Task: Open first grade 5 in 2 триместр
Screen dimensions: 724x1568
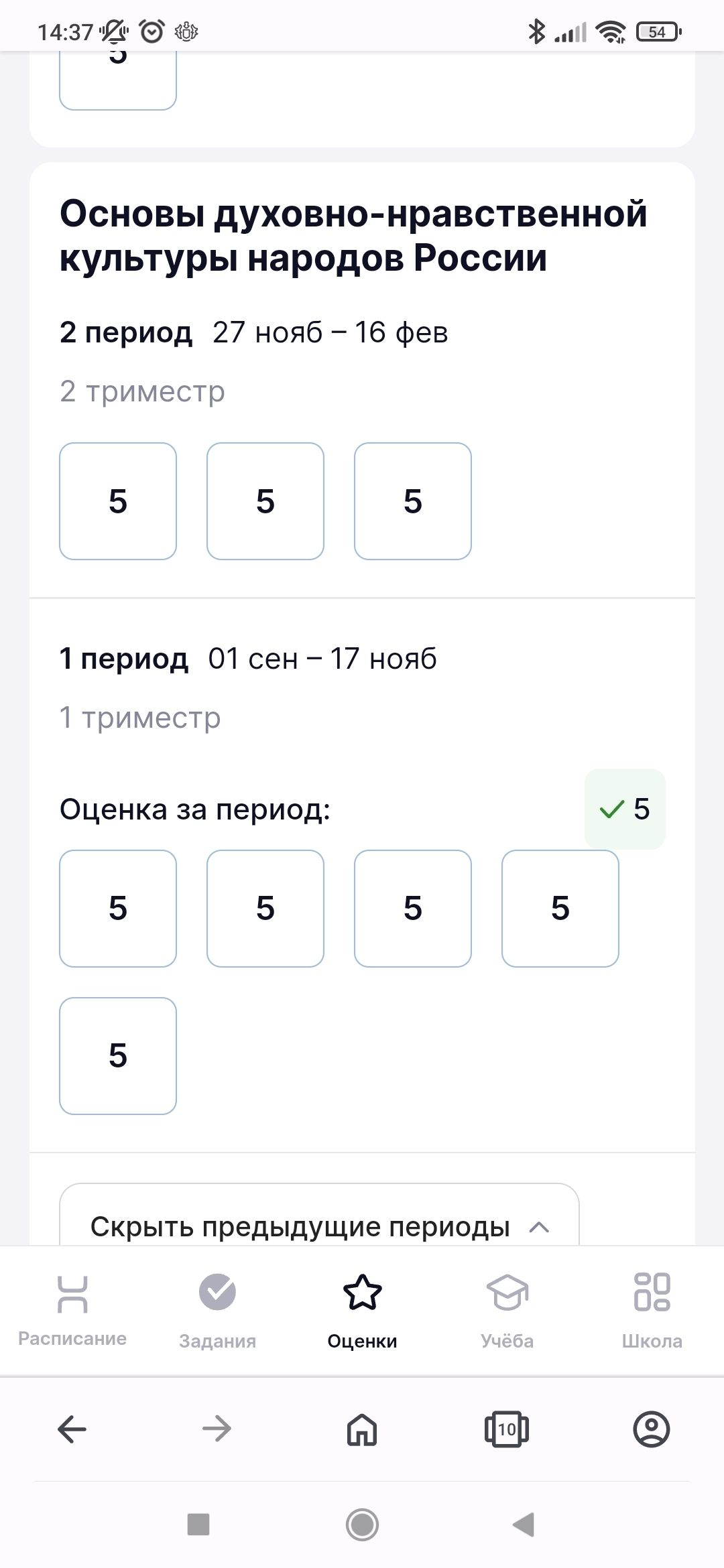Action: point(118,501)
